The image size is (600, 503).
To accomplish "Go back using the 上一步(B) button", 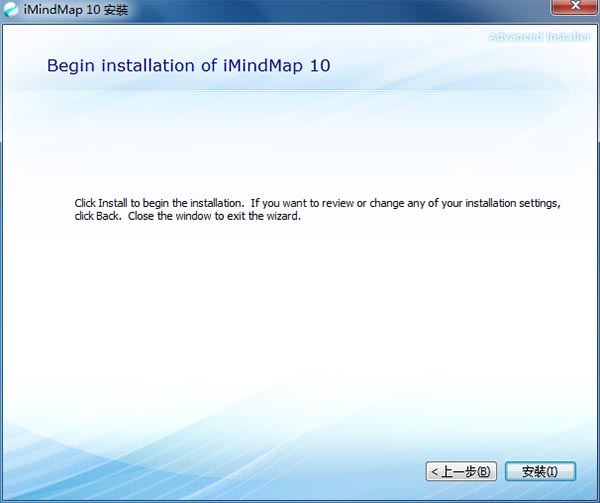I will (x=460, y=471).
